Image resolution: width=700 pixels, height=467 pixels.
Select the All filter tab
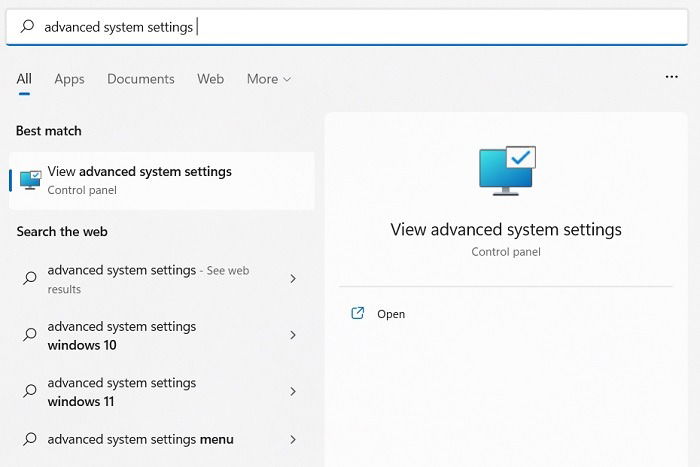(x=24, y=79)
